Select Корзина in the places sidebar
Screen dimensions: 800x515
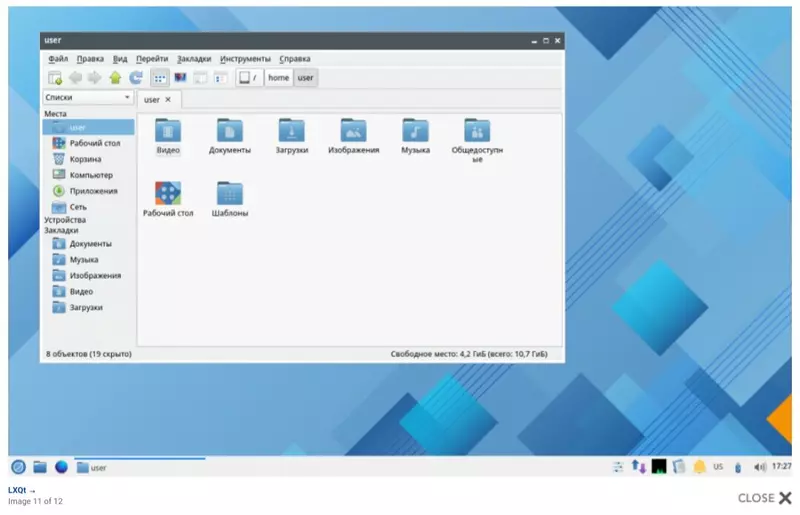tap(85, 159)
